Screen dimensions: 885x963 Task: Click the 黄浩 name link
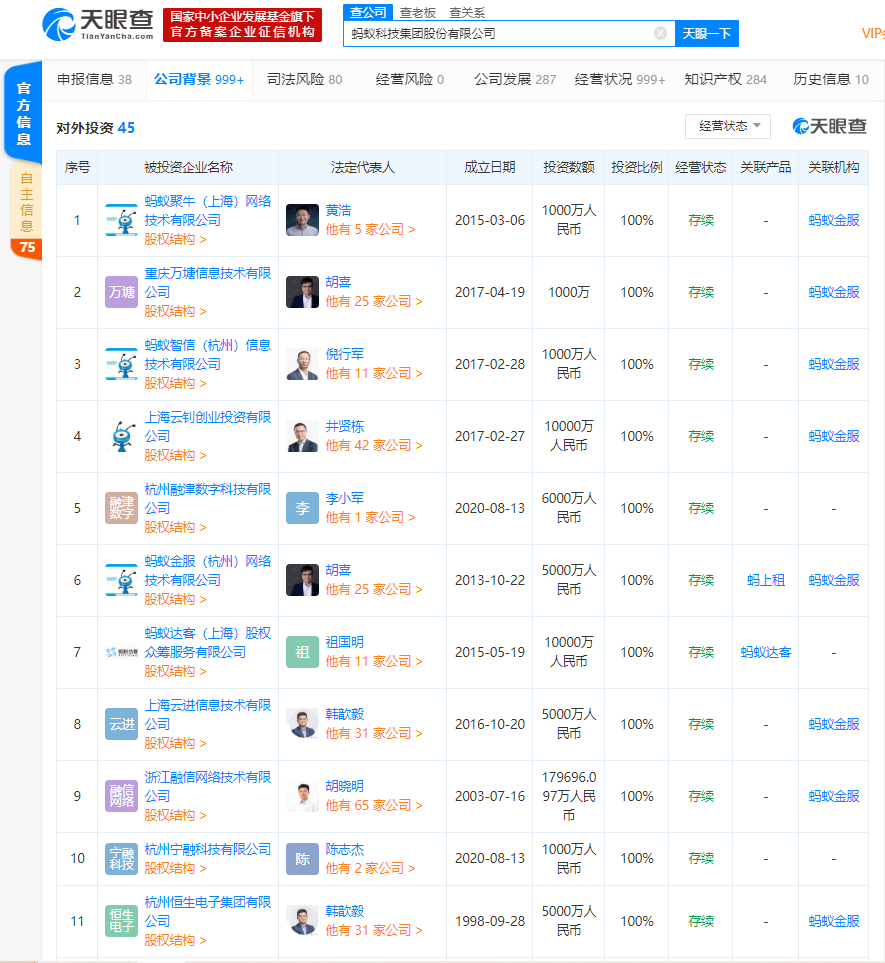tap(338, 210)
